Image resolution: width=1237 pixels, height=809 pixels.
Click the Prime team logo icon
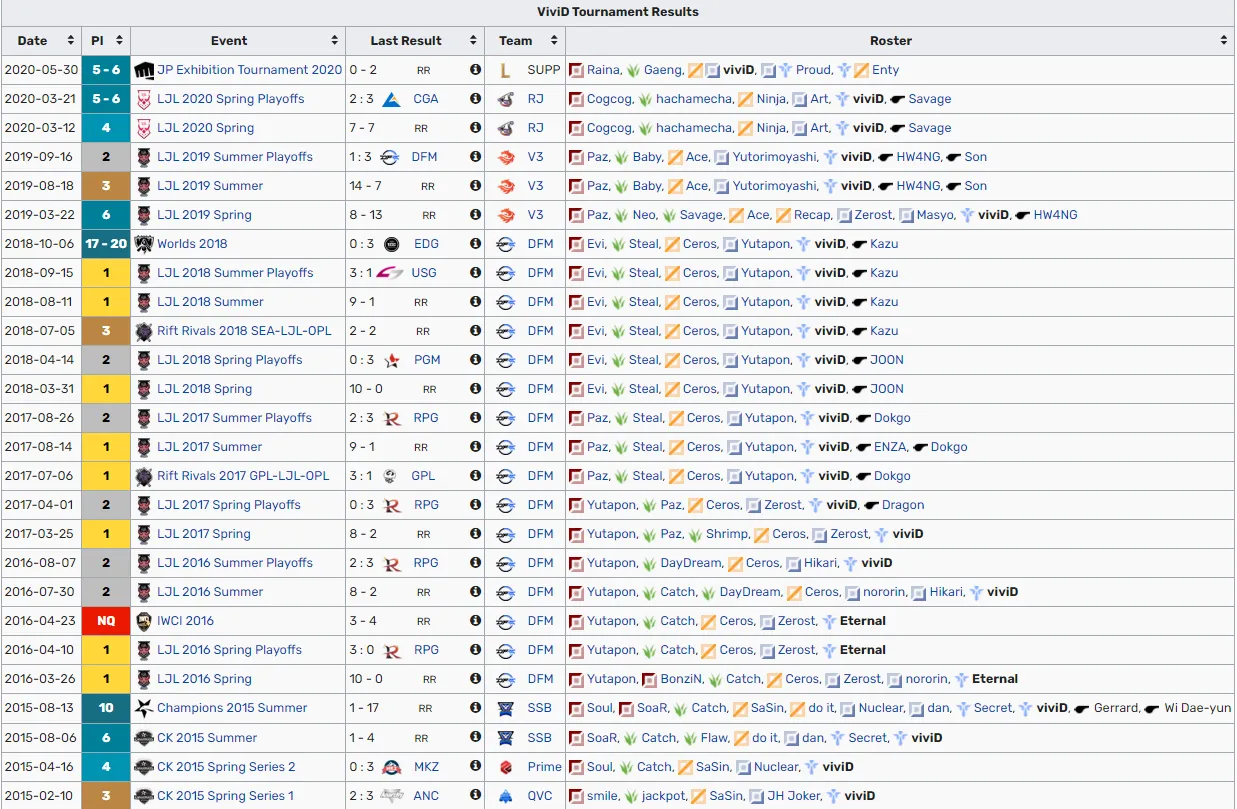(x=506, y=767)
